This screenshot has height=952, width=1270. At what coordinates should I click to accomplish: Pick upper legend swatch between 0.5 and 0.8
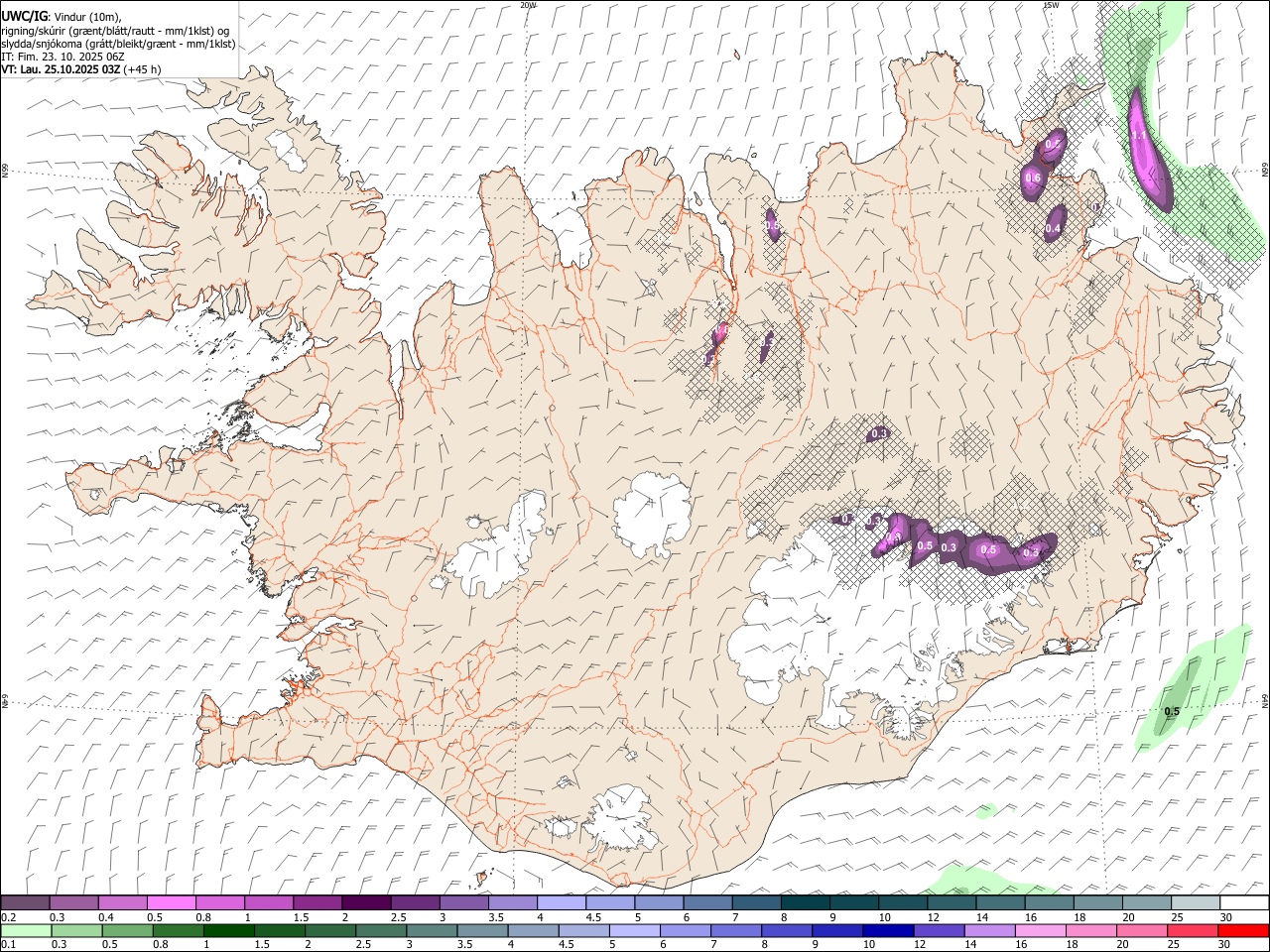tap(171, 903)
